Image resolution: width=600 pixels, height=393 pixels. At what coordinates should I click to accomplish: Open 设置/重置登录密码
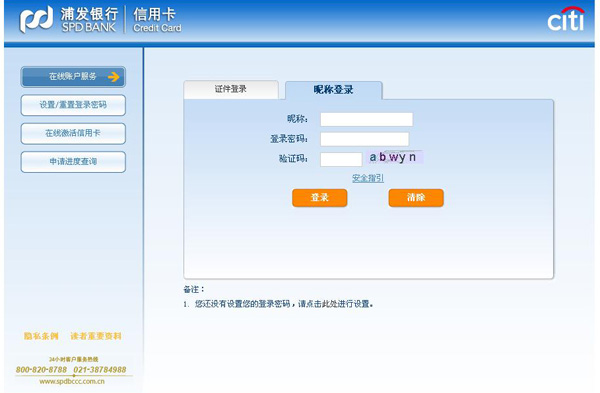click(x=73, y=105)
